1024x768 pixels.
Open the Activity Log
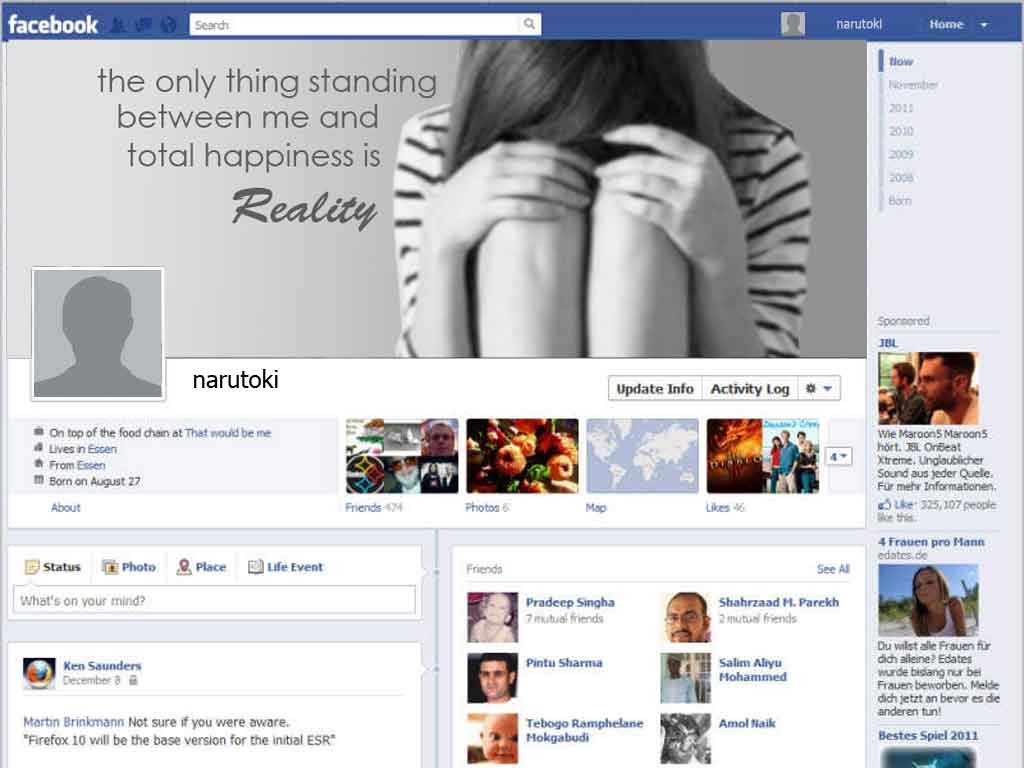[749, 389]
